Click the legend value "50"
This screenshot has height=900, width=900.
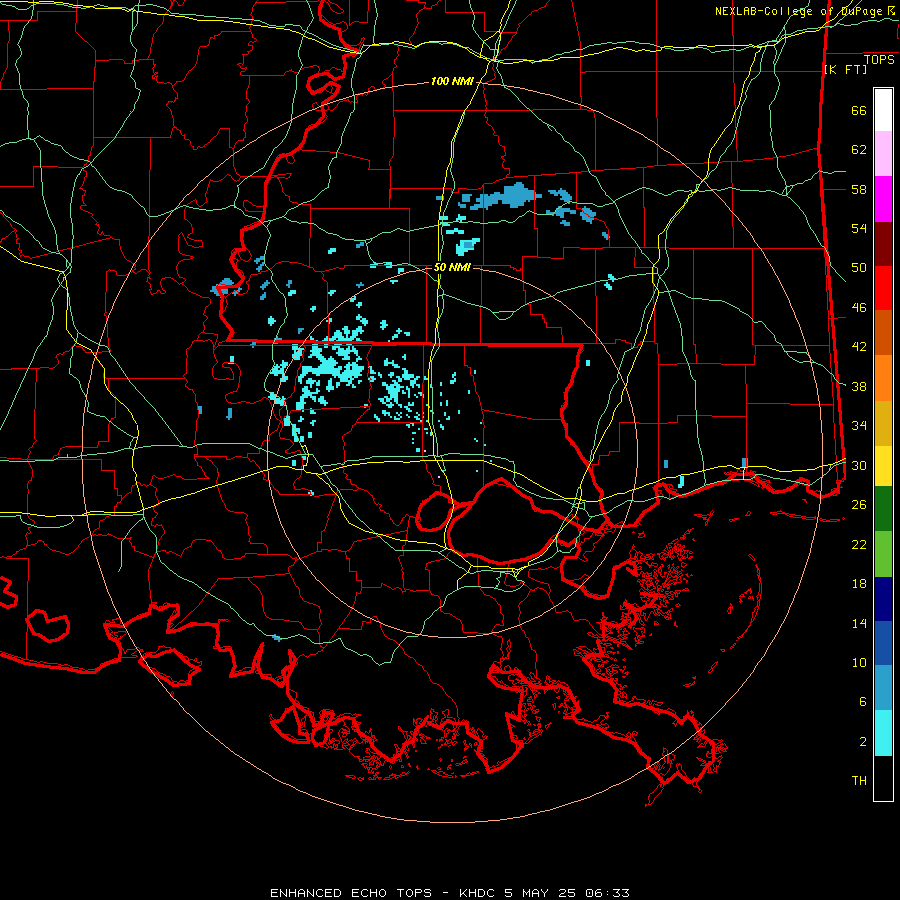coord(859,268)
